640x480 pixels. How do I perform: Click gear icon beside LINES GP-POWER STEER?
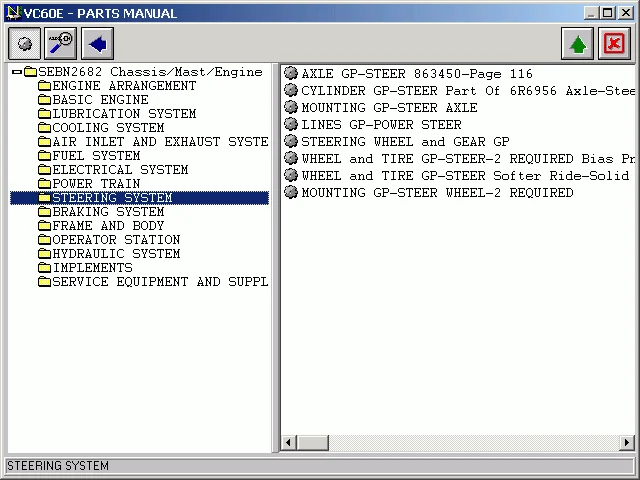coord(291,124)
